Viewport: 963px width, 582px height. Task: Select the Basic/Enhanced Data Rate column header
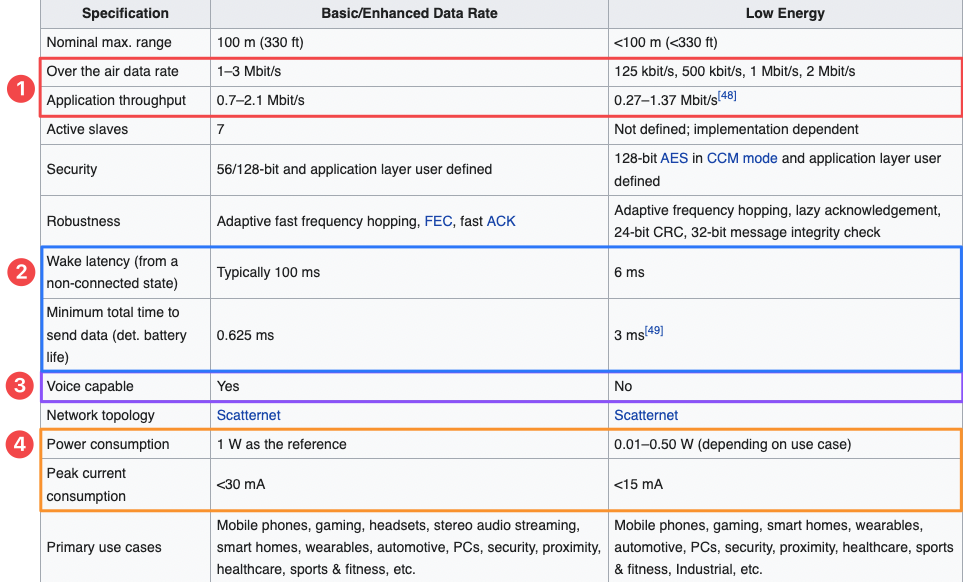(x=409, y=13)
